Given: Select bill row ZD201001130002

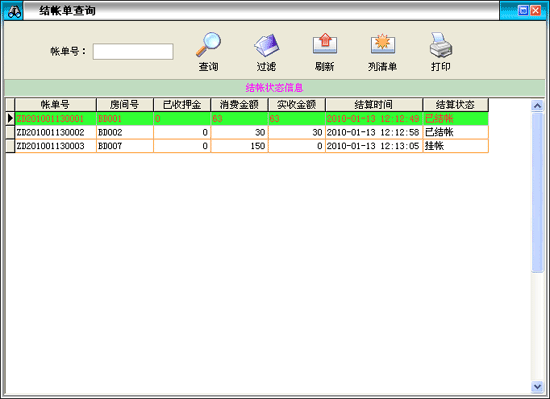Looking at the screenshot, I should [251, 132].
